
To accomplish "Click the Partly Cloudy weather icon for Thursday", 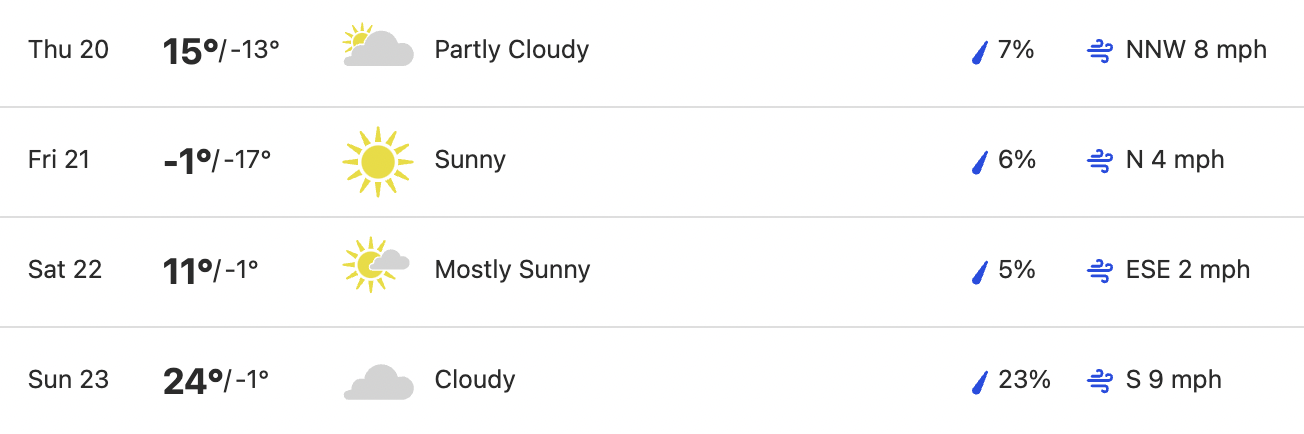I will (x=378, y=47).
